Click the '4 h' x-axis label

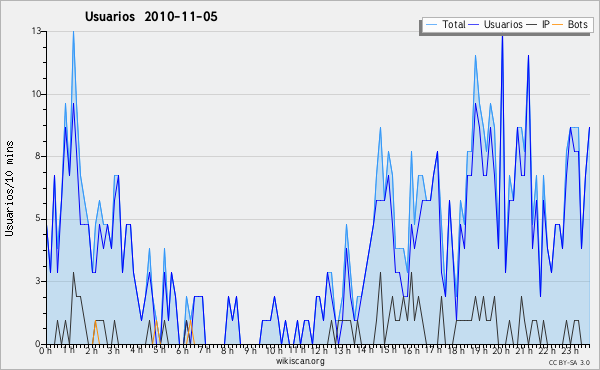pyautogui.click(x=136, y=350)
